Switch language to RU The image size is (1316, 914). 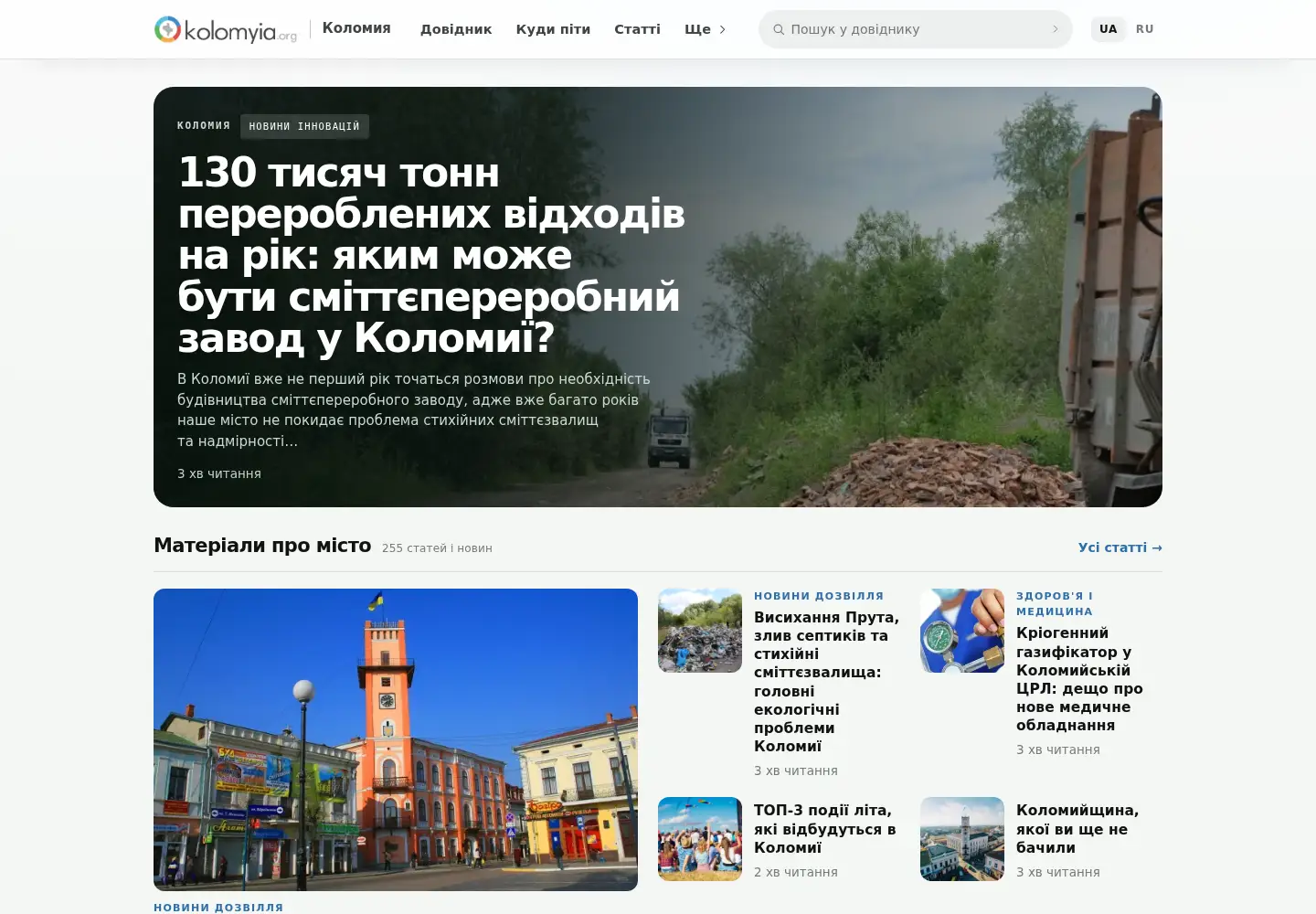1145,29
